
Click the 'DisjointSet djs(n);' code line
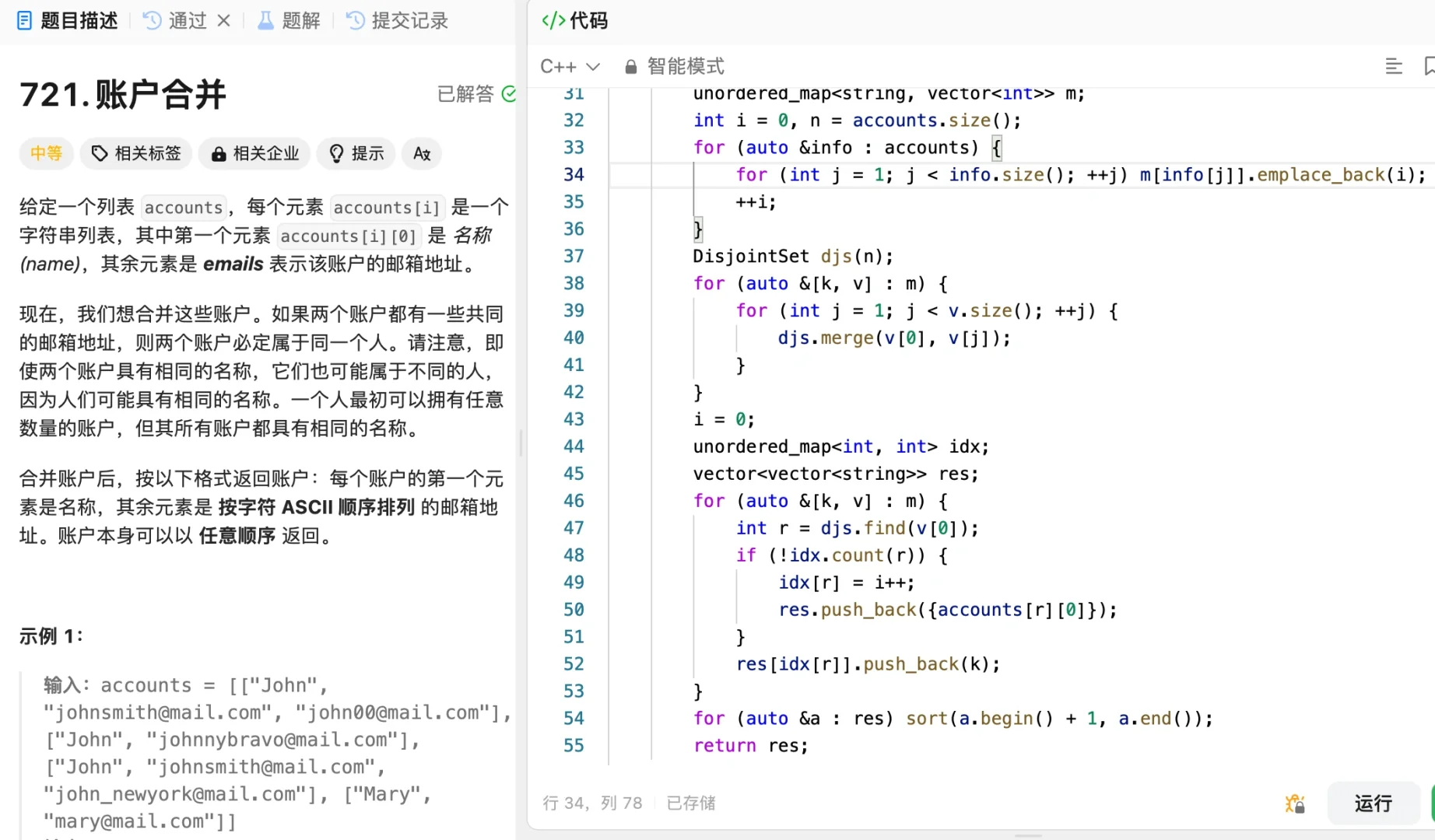(793, 256)
